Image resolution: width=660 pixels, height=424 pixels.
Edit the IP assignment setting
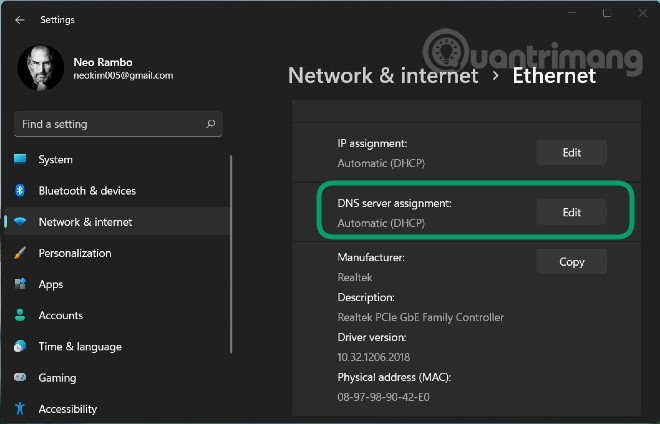point(571,153)
